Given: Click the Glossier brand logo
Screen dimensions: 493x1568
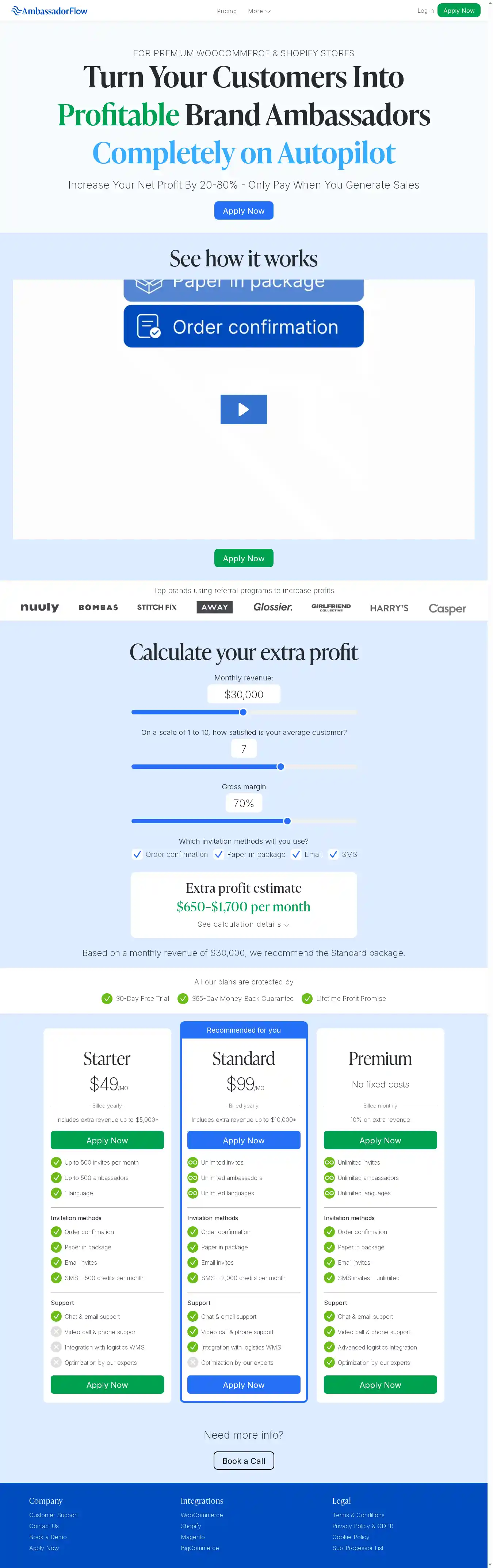Looking at the screenshot, I should pos(273,607).
